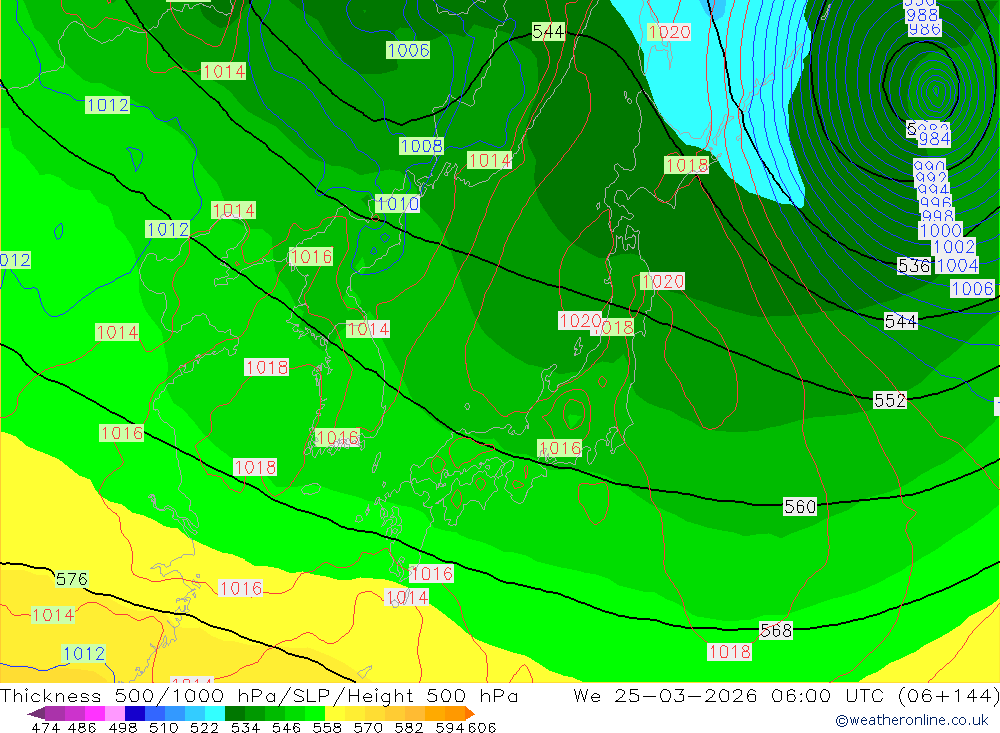Click the 474 legend value

[45, 727]
